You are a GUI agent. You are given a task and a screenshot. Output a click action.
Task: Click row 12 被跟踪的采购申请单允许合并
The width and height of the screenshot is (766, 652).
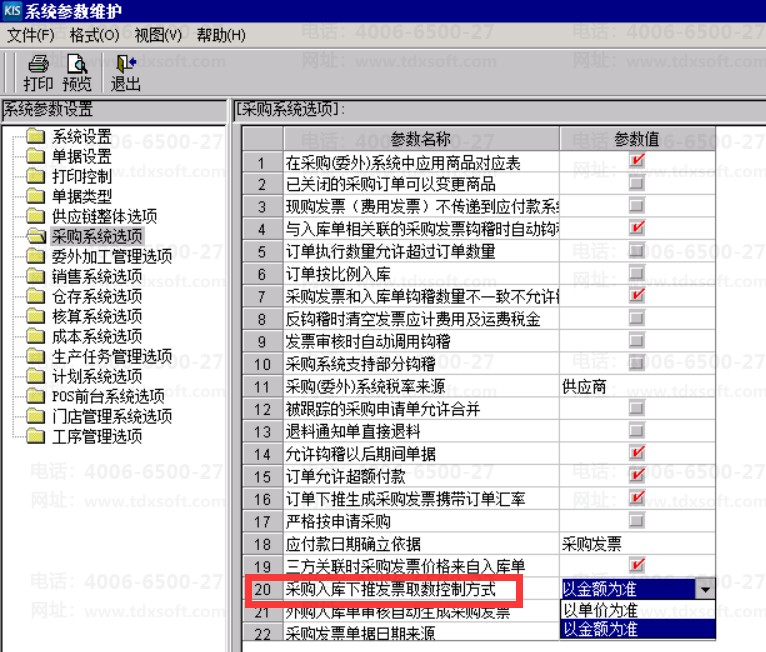point(383,409)
